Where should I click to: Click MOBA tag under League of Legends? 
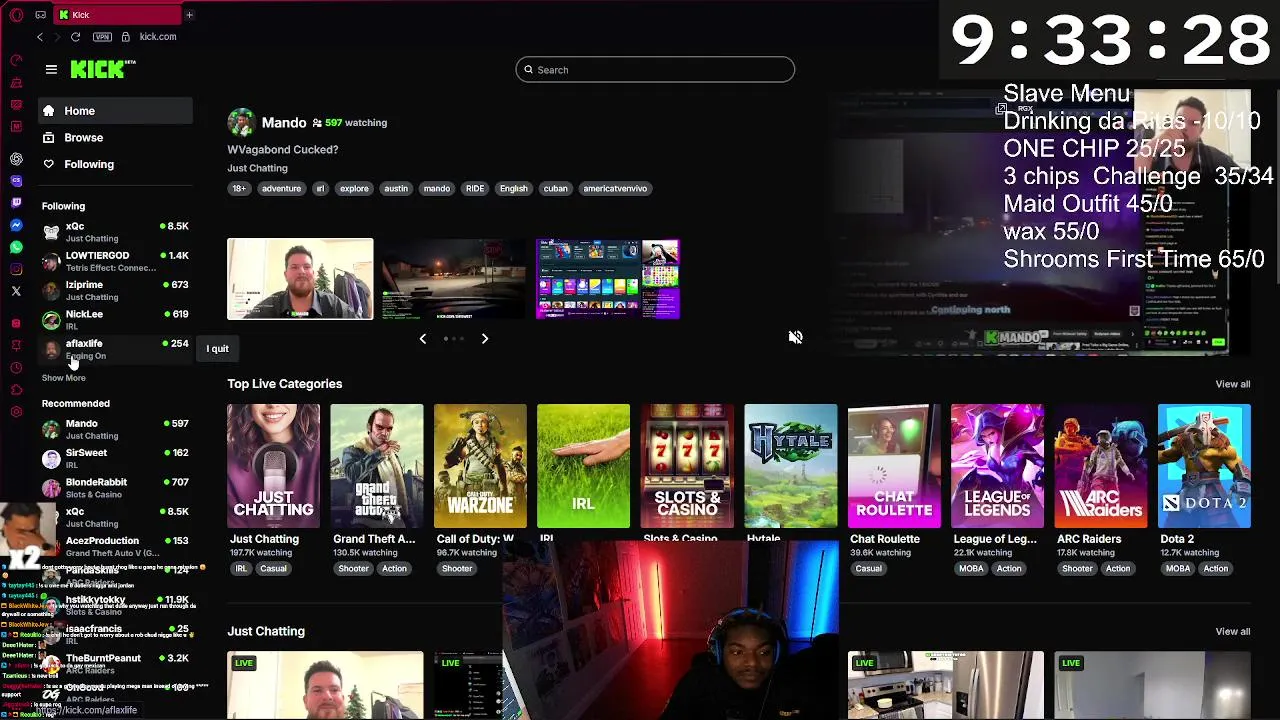[x=971, y=568]
